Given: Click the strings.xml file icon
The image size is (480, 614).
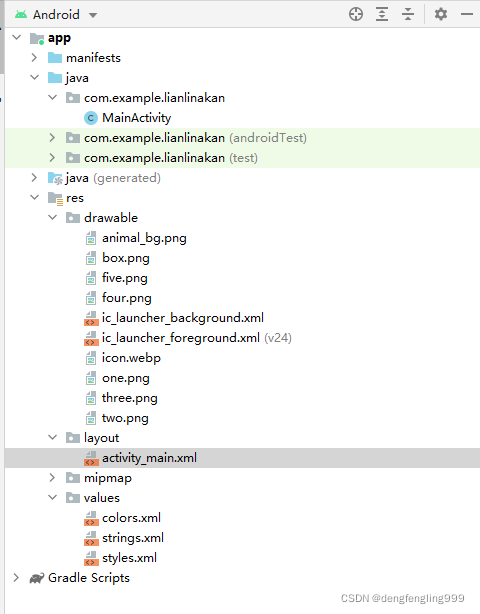Looking at the screenshot, I should tap(91, 538).
